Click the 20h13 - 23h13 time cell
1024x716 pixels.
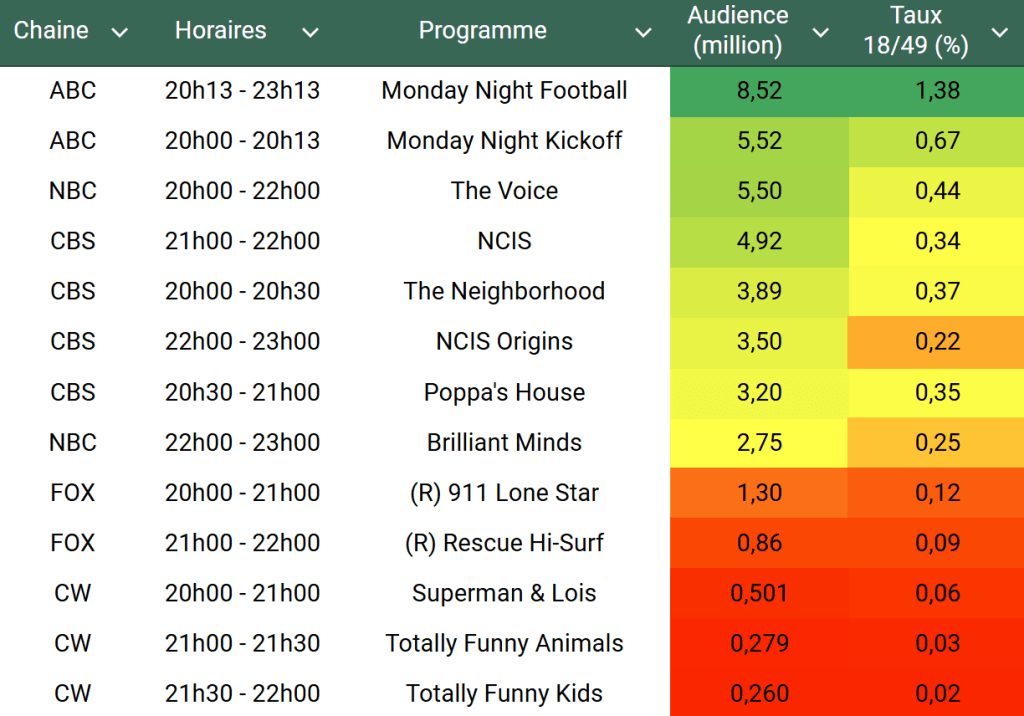242,91
